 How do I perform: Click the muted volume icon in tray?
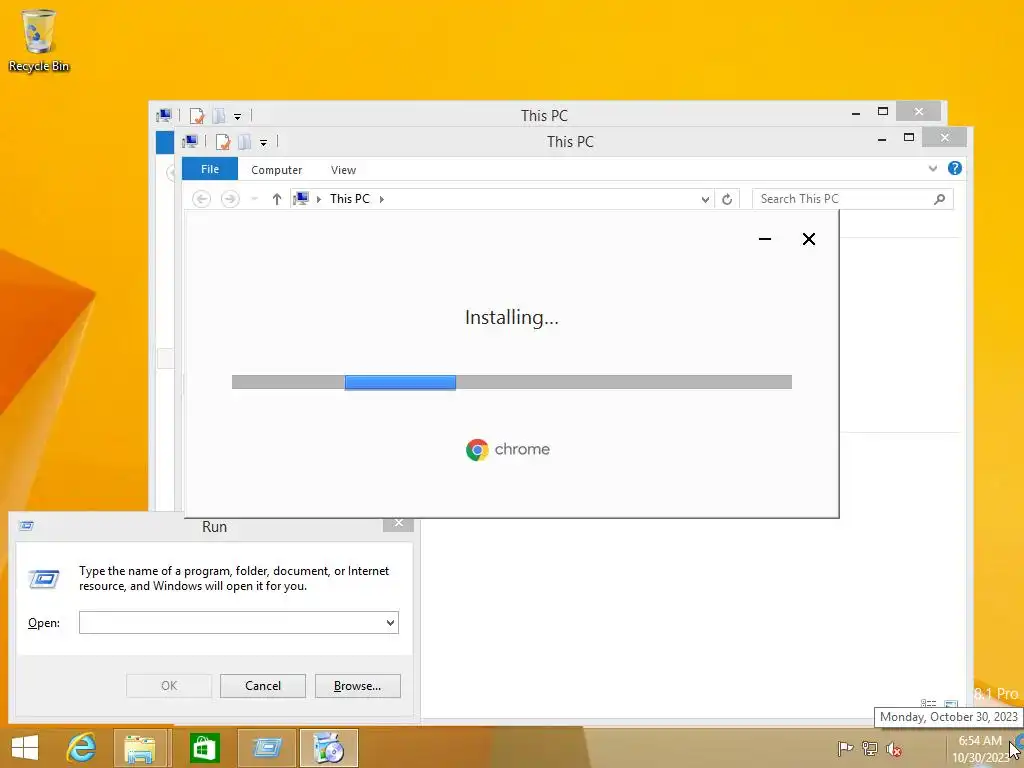click(894, 749)
